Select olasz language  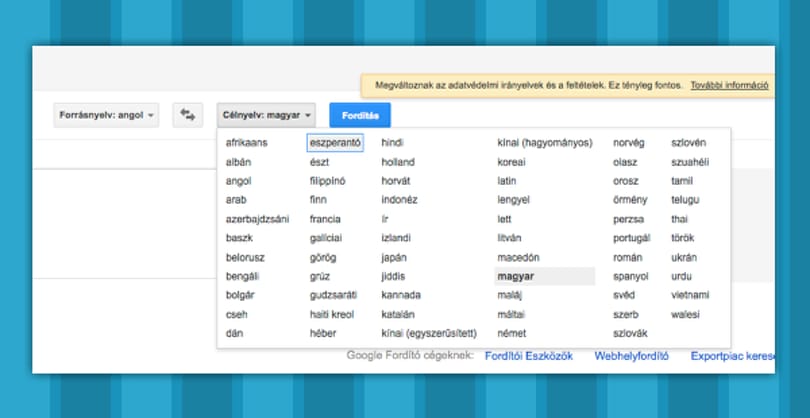[x=625, y=162]
